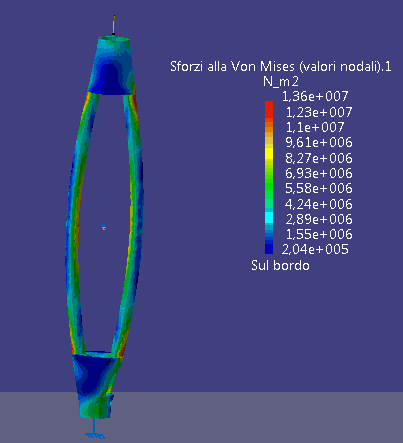
Task: Click the red swatch at the legend top
Action: [x=269, y=109]
